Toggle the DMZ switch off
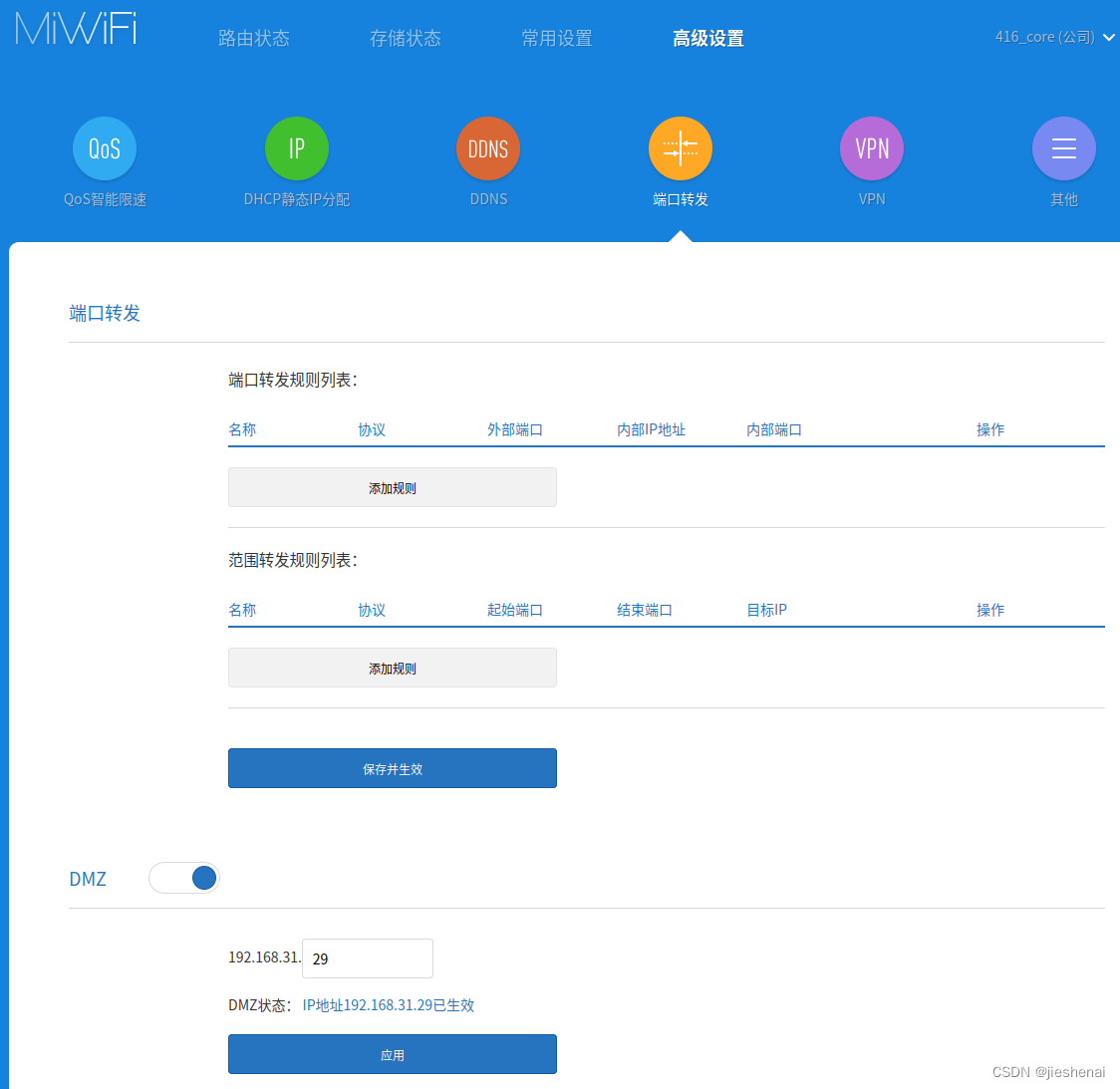The height and width of the screenshot is (1089, 1120). point(183,878)
